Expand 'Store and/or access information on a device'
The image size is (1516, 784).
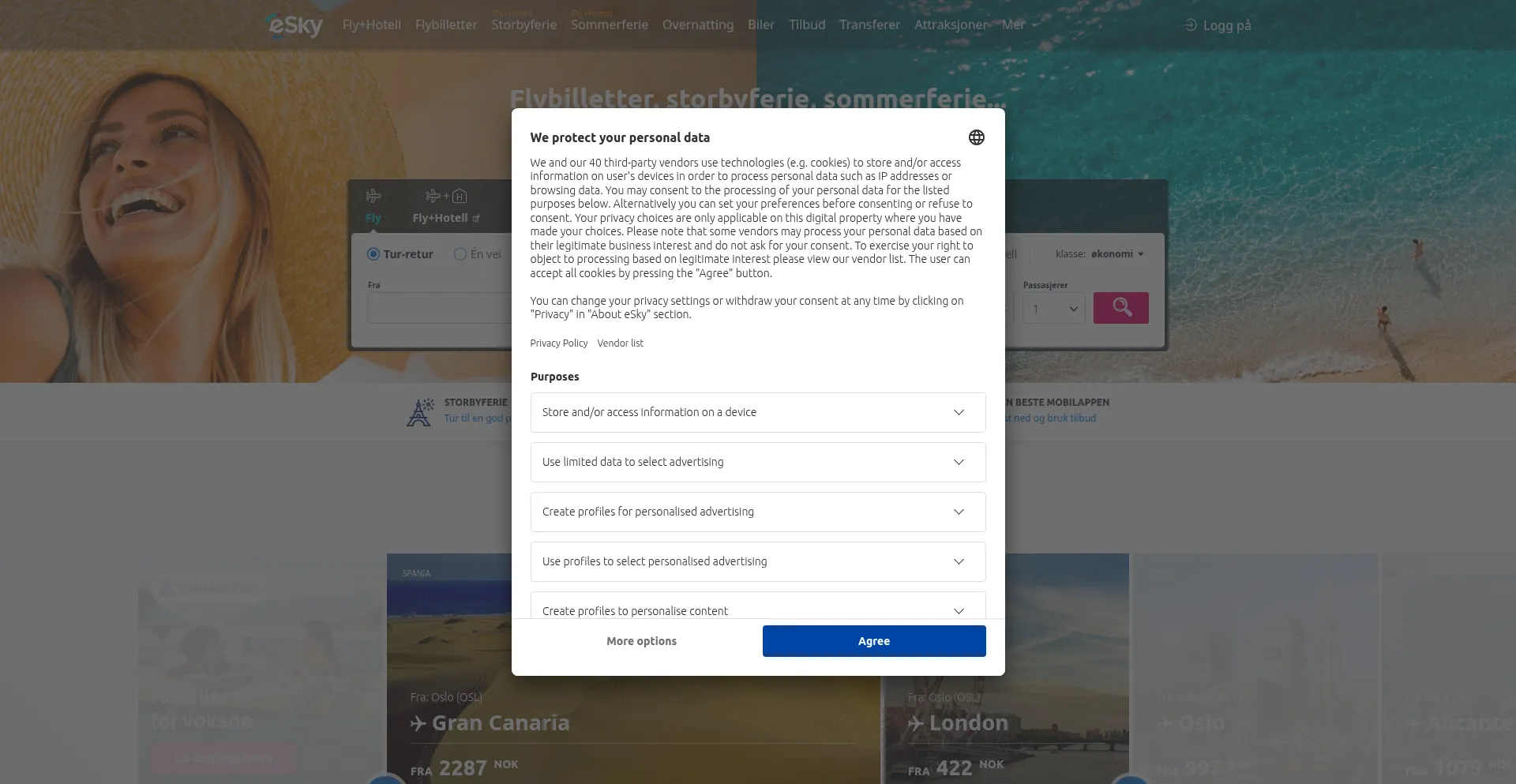[x=959, y=412]
